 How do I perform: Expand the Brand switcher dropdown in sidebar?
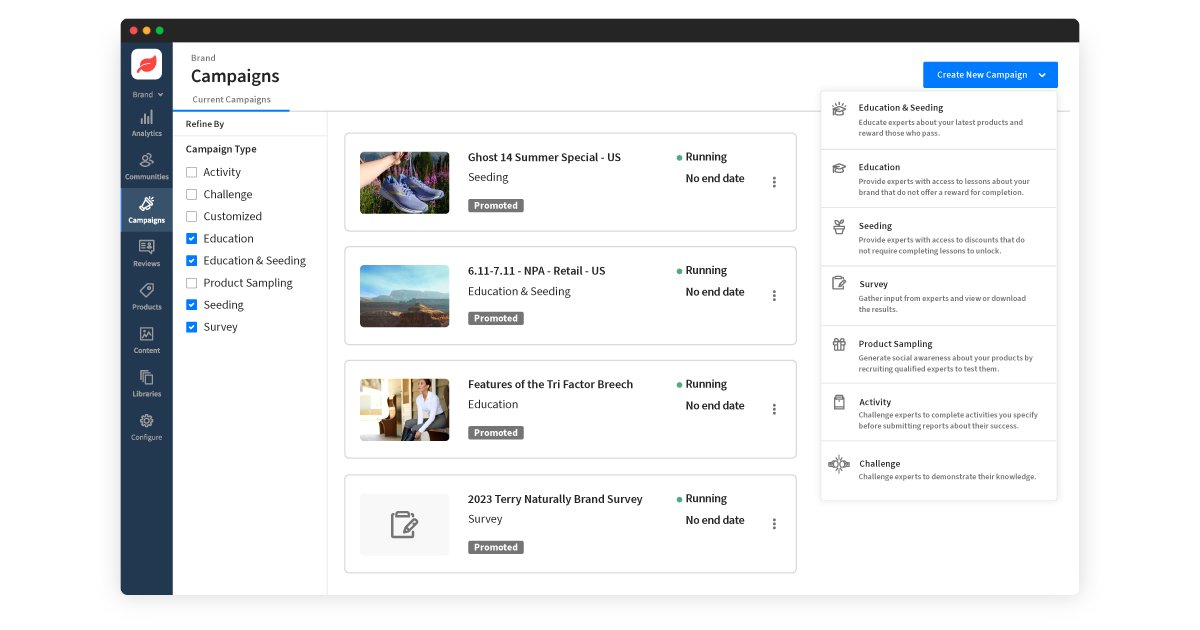click(147, 95)
